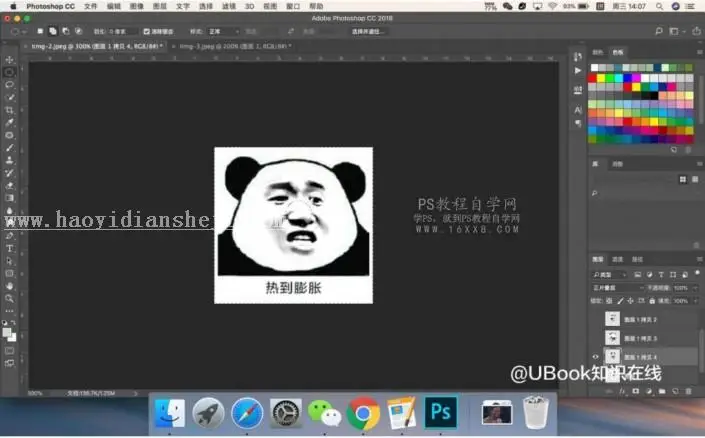Click New Selection mode in options bar
Image resolution: width=705 pixels, height=438 pixels.
pyautogui.click(x=40, y=31)
